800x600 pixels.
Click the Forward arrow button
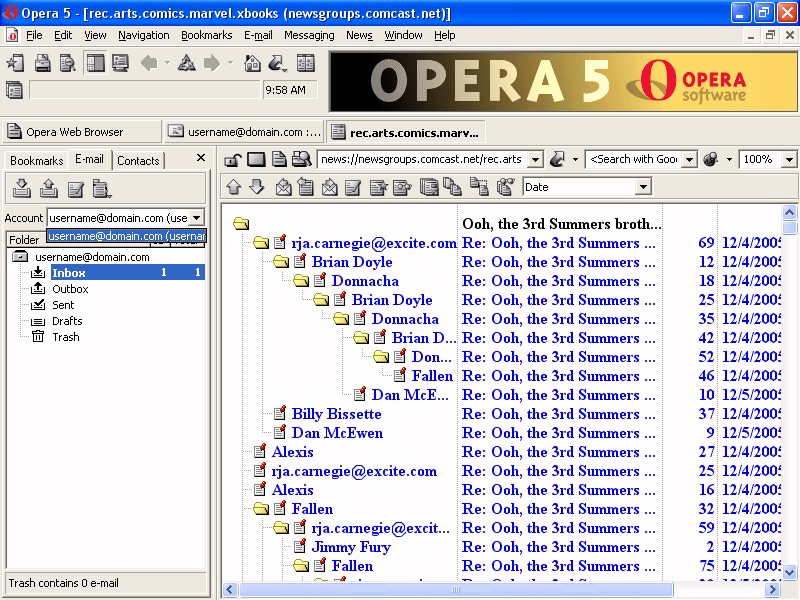tap(212, 63)
